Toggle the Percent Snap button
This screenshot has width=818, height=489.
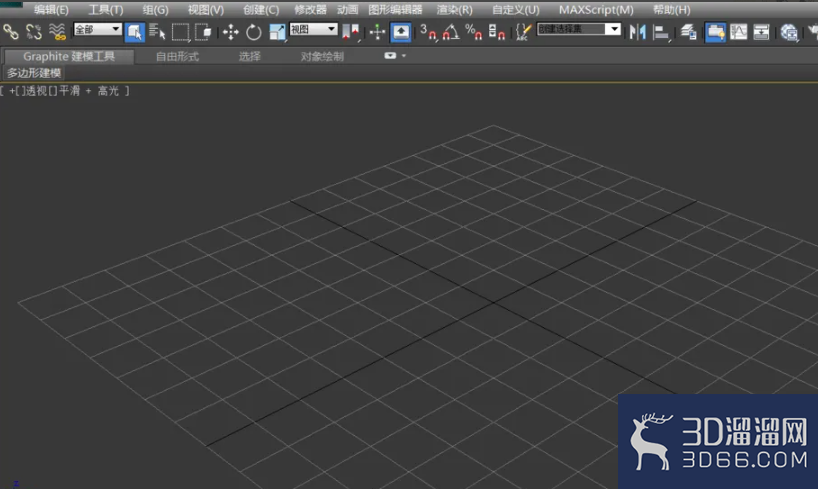point(474,32)
